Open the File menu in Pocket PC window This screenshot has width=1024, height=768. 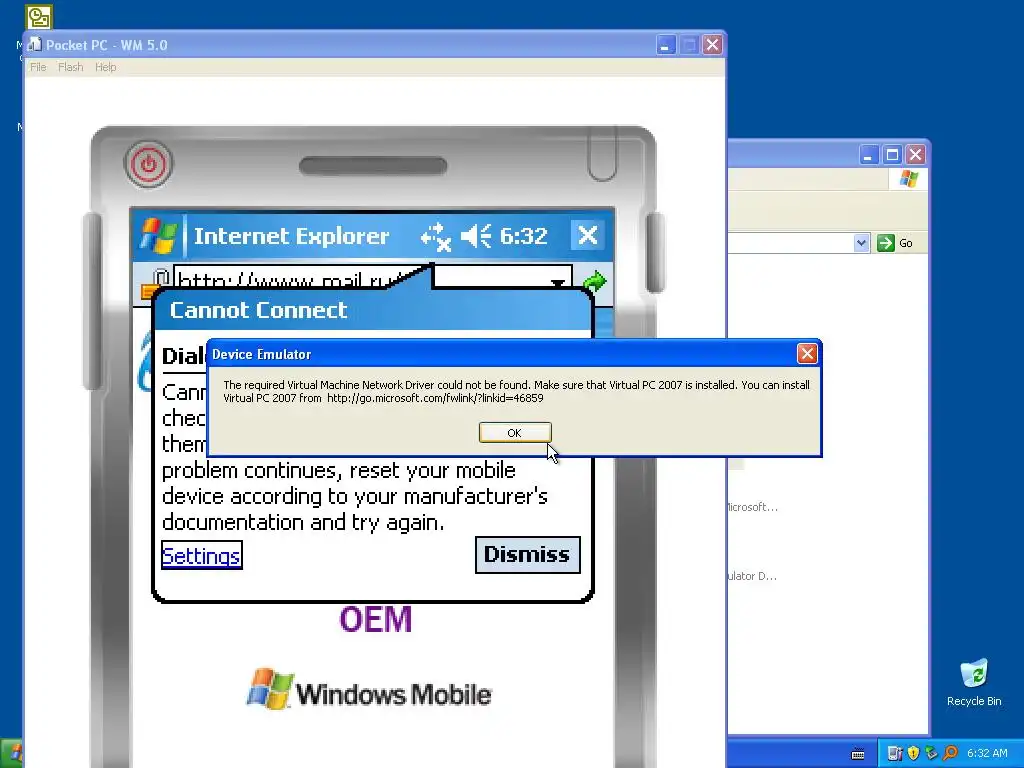click(38, 67)
